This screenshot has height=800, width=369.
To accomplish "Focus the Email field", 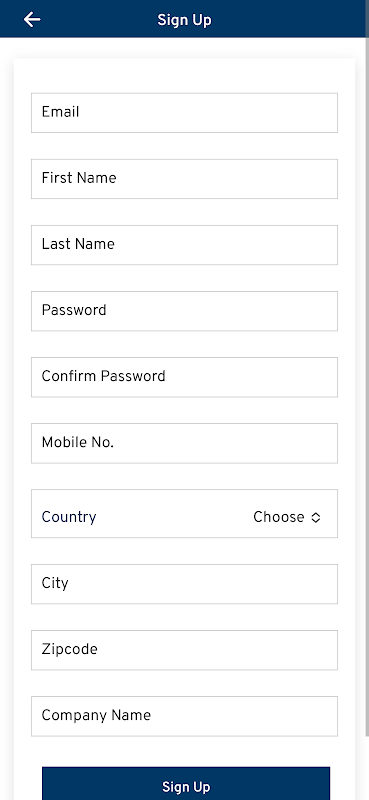I will point(184,112).
